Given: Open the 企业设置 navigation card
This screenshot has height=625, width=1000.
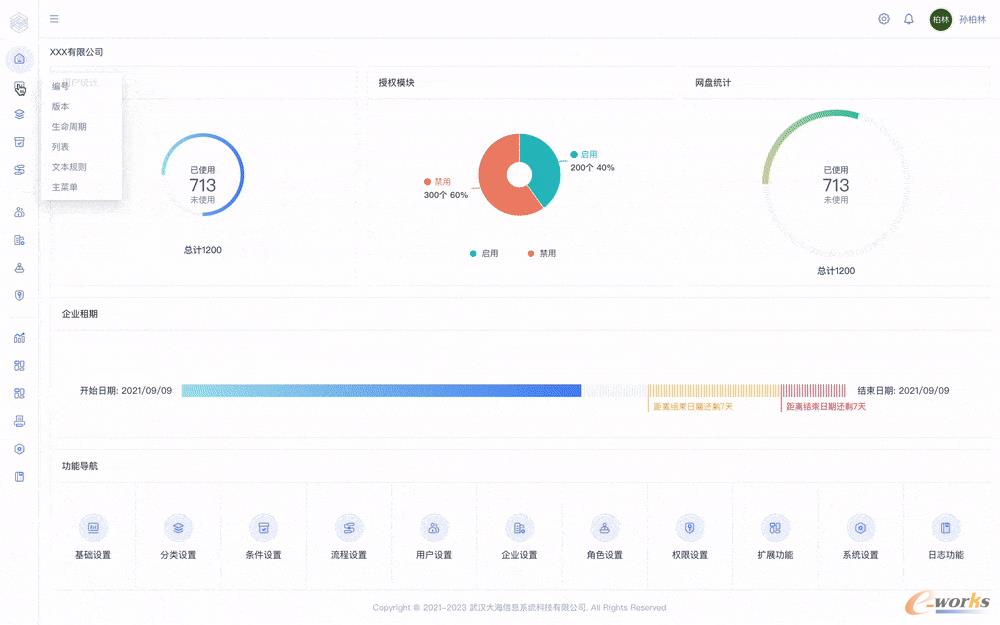Looking at the screenshot, I should [x=519, y=538].
